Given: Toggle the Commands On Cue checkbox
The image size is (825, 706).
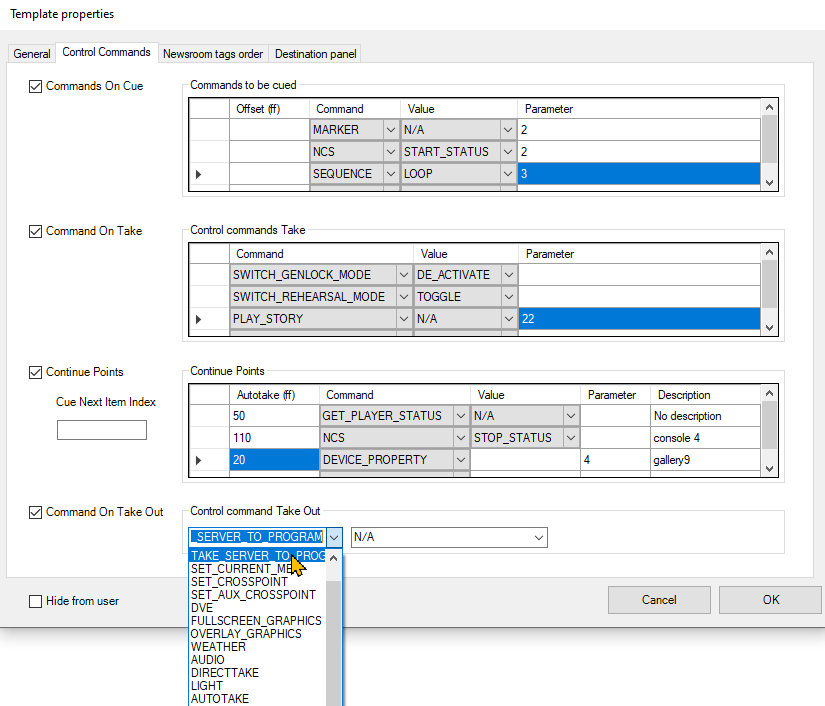Looking at the screenshot, I should [x=37, y=87].
